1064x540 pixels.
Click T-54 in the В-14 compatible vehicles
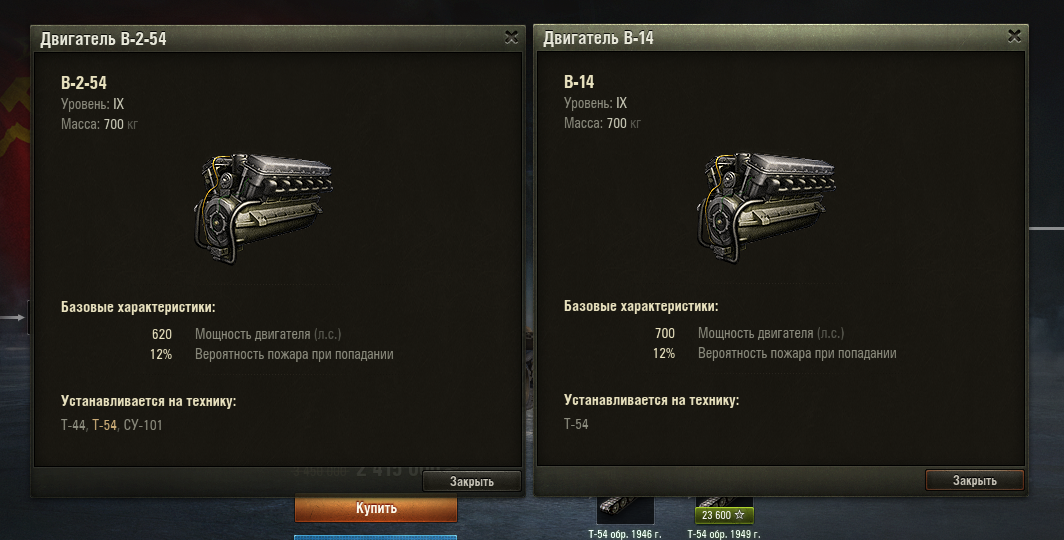pos(576,424)
